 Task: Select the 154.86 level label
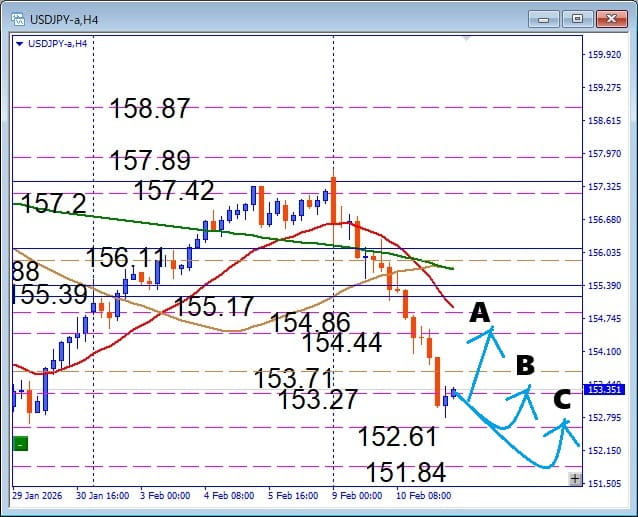pos(310,323)
